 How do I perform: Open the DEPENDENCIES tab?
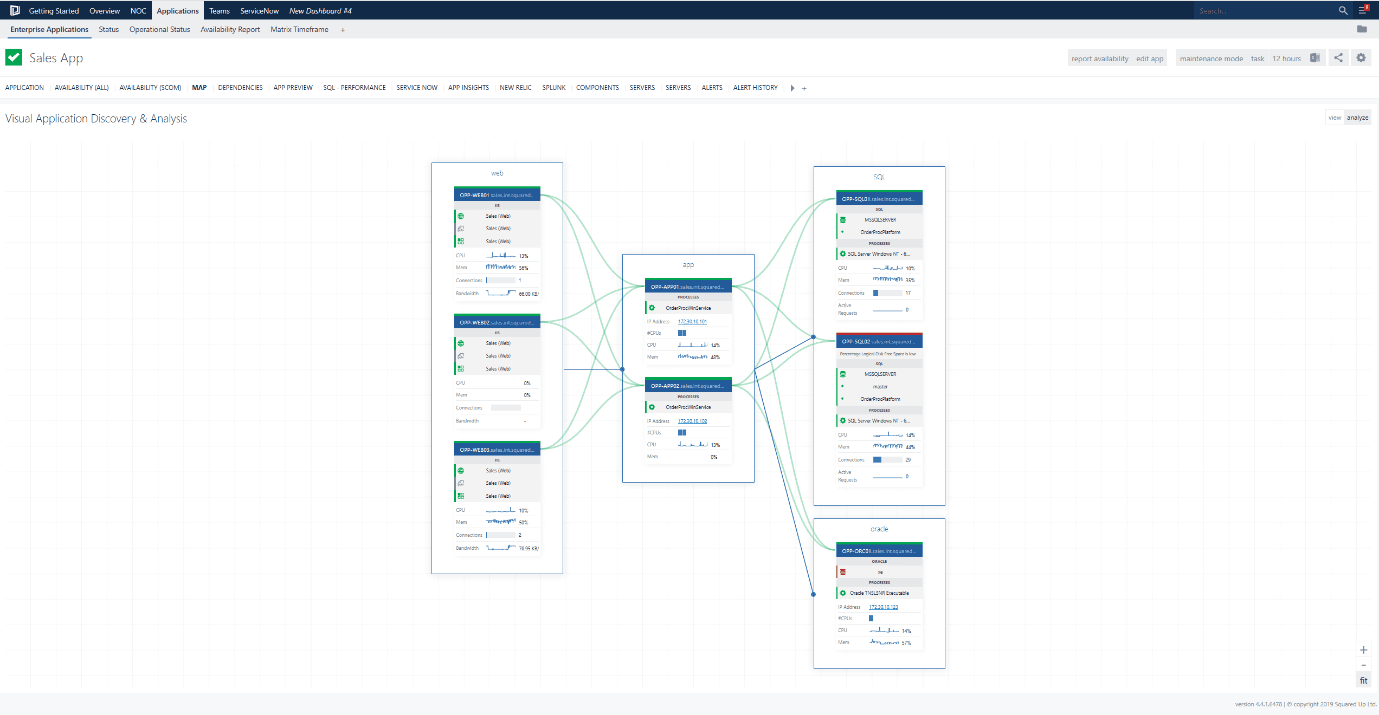240,88
